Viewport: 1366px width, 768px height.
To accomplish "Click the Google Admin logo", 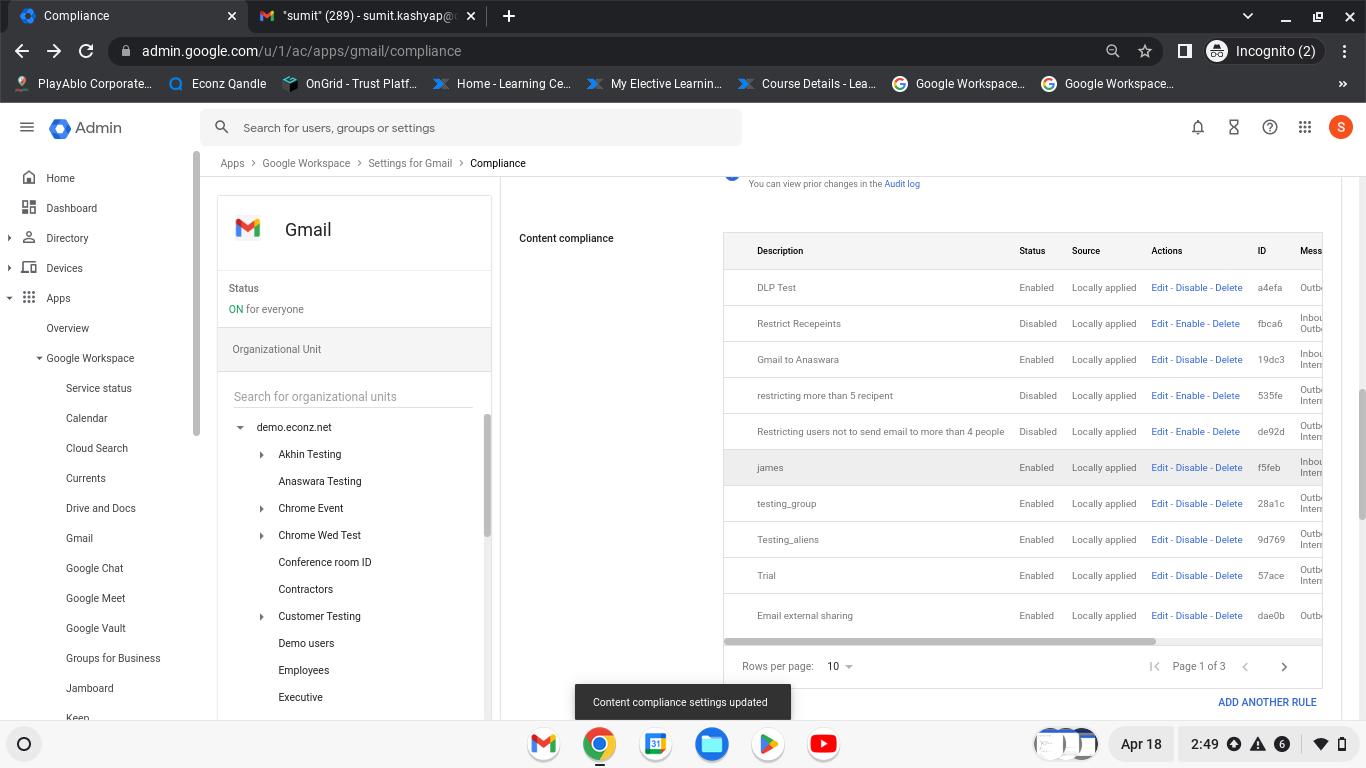I will pyautogui.click(x=86, y=128).
